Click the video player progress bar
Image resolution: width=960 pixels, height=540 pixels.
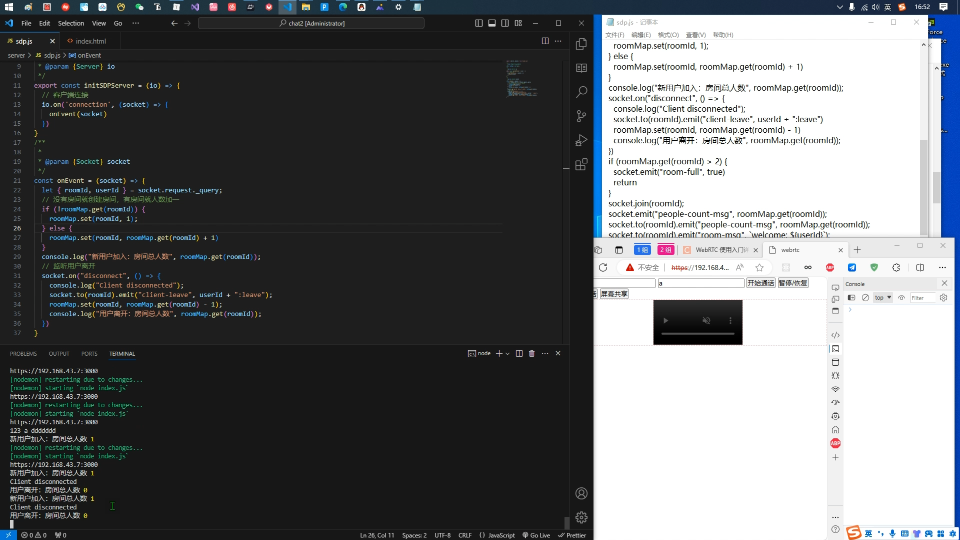(x=697, y=334)
